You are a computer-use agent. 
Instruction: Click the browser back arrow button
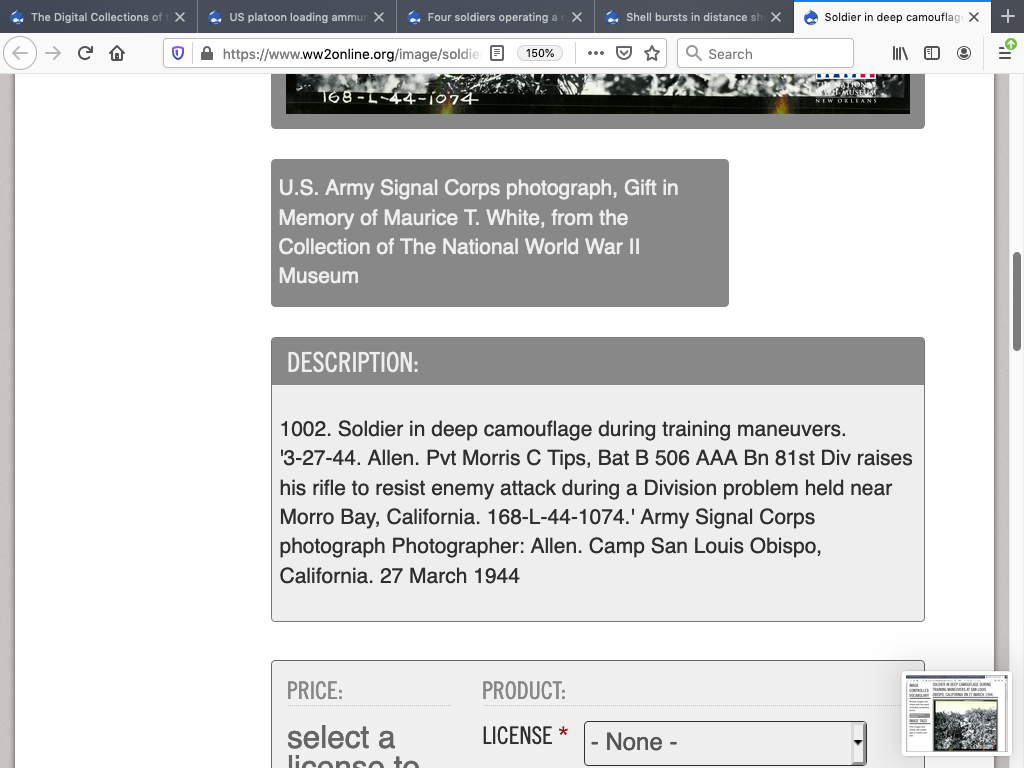[x=20, y=53]
